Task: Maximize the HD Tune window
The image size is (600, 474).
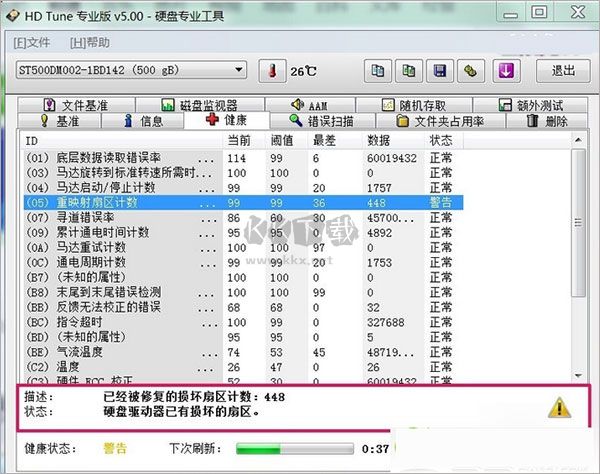Action: (x=539, y=12)
